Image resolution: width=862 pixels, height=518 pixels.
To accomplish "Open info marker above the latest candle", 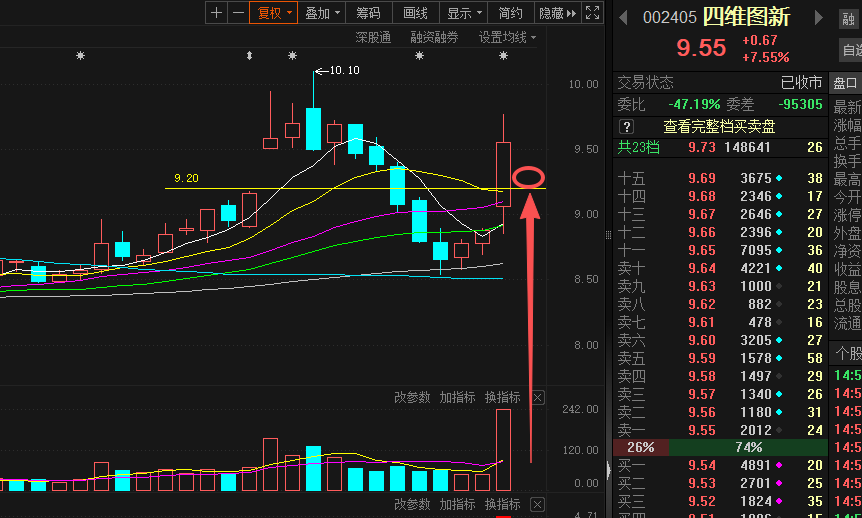I will [503, 56].
